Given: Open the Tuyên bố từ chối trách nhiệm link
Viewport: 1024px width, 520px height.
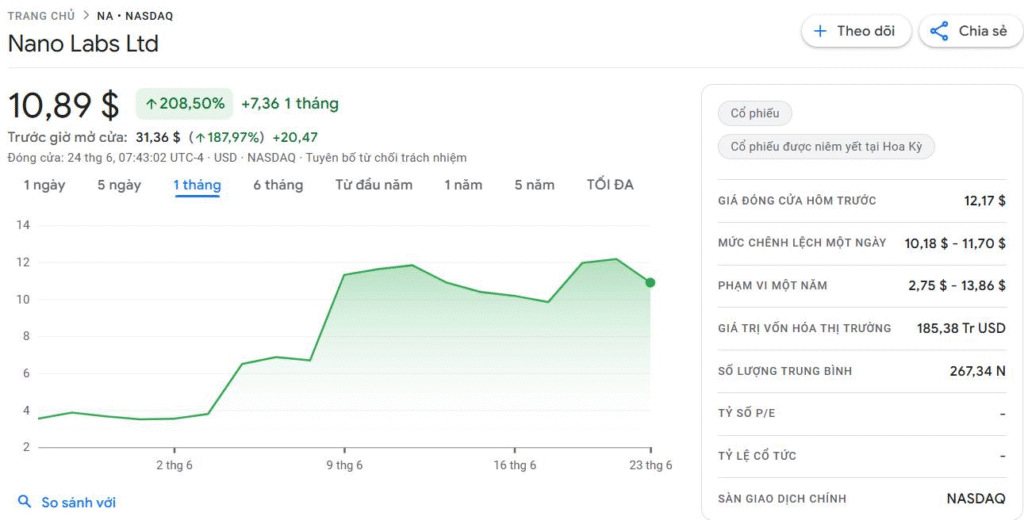Looking at the screenshot, I should tap(386, 157).
